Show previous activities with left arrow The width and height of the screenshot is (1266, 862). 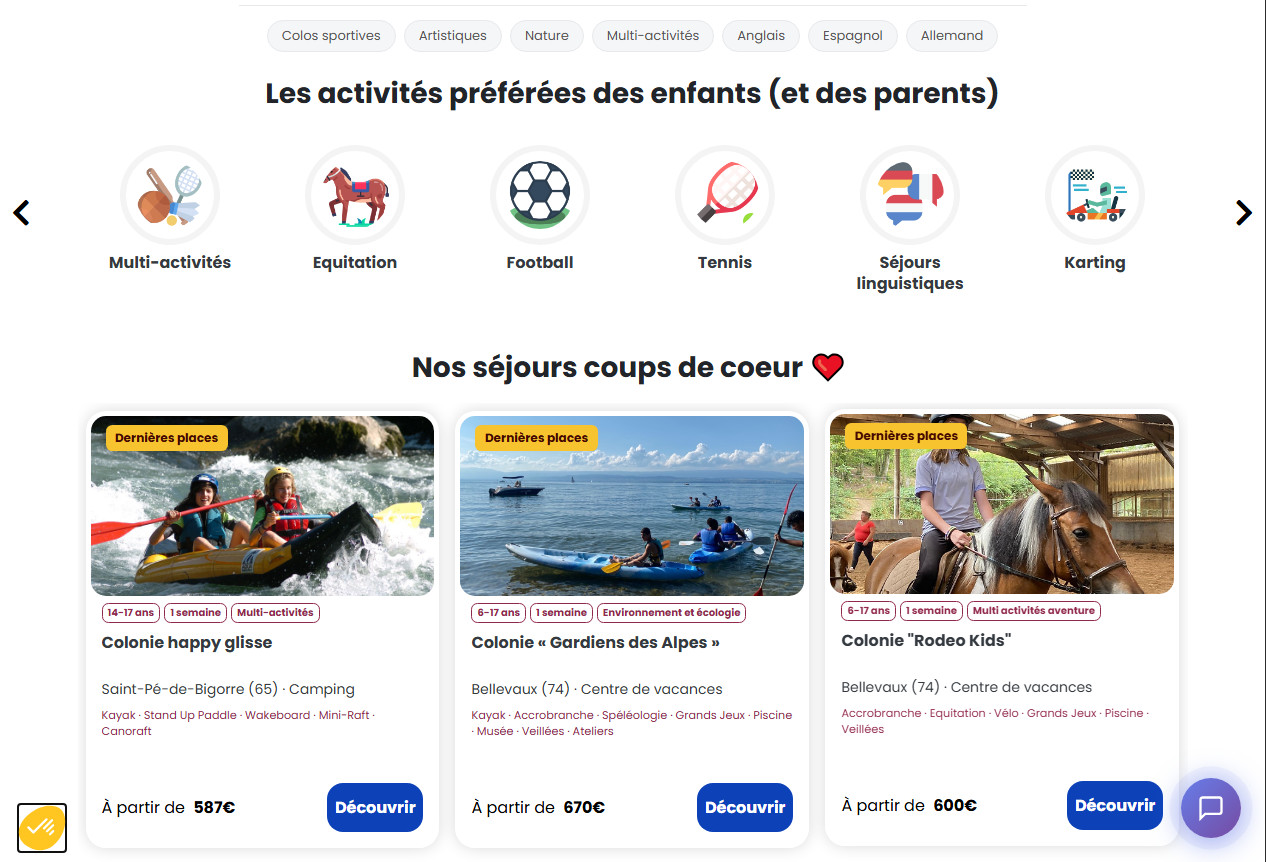21,213
